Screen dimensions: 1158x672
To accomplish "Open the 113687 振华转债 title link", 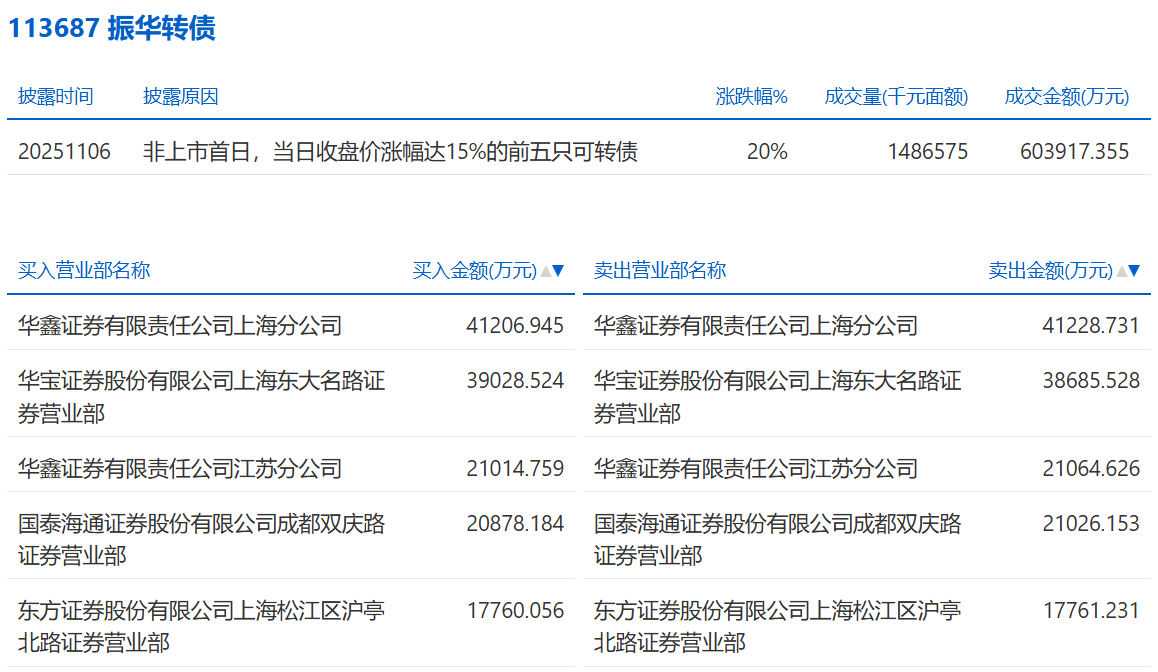I will [x=112, y=28].
